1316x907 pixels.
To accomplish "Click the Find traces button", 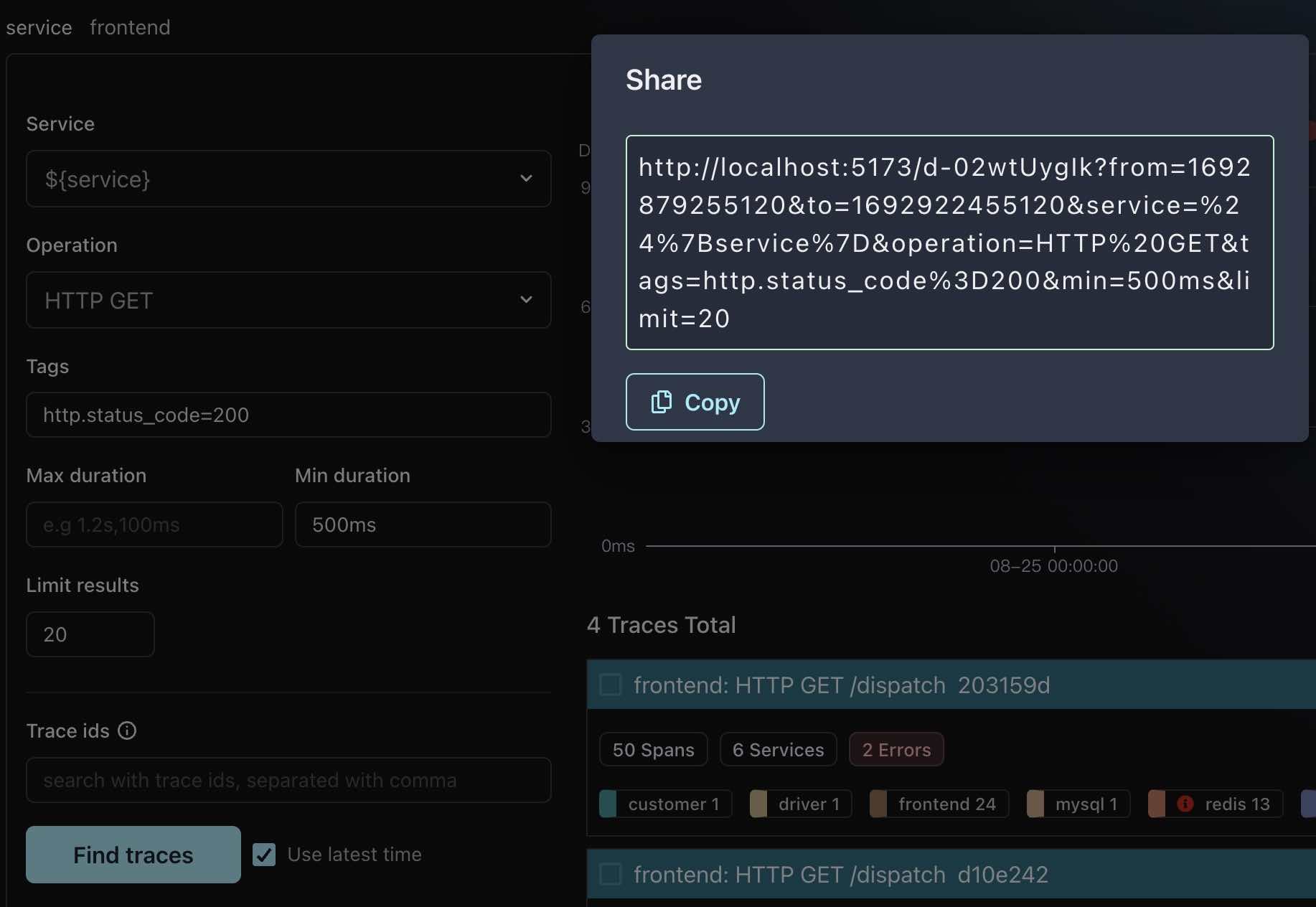I will [133, 855].
